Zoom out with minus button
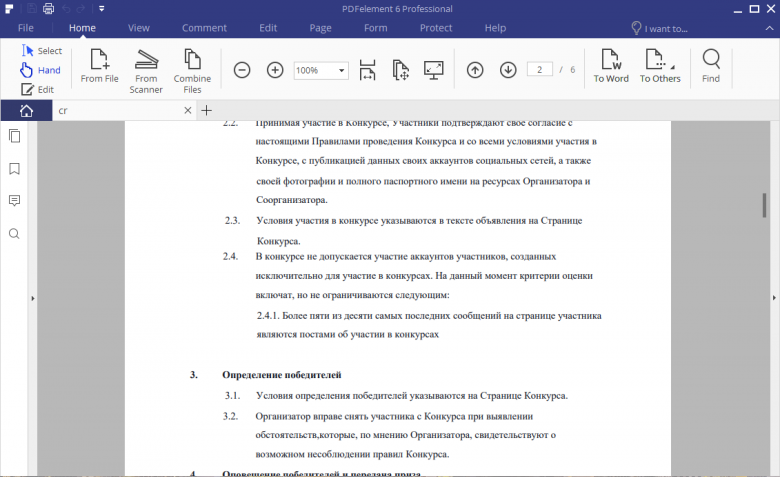Screen dimensions: 780x477 coord(242,70)
